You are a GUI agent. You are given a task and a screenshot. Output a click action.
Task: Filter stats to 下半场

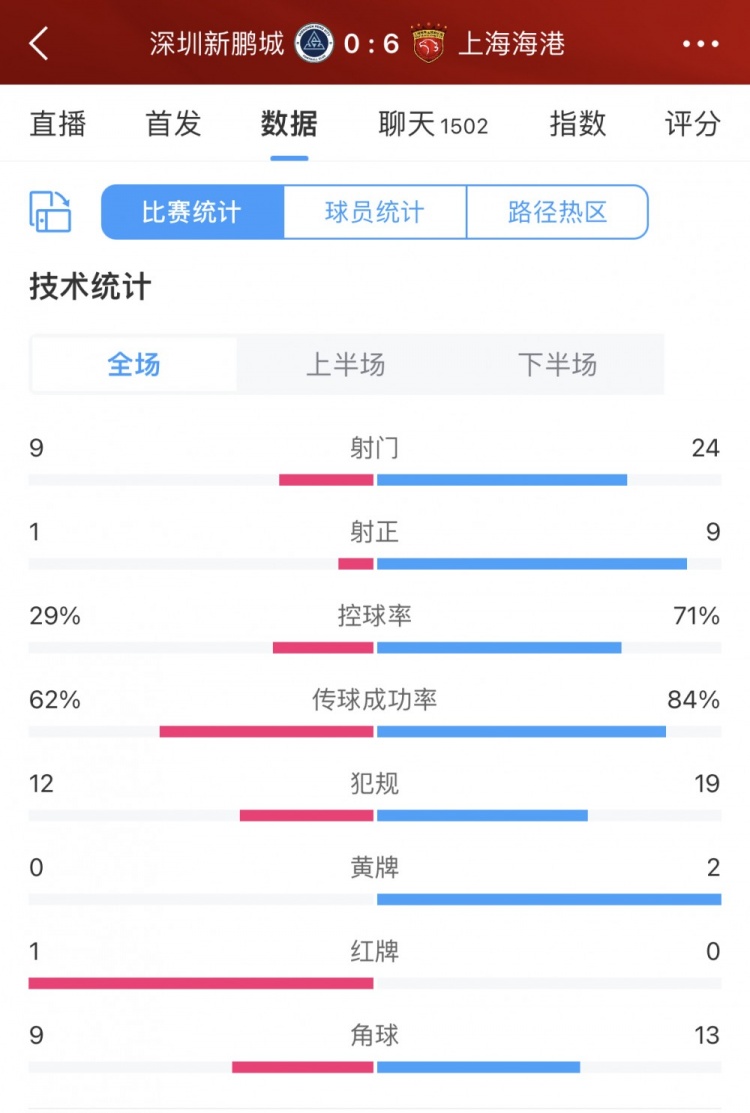pos(557,364)
